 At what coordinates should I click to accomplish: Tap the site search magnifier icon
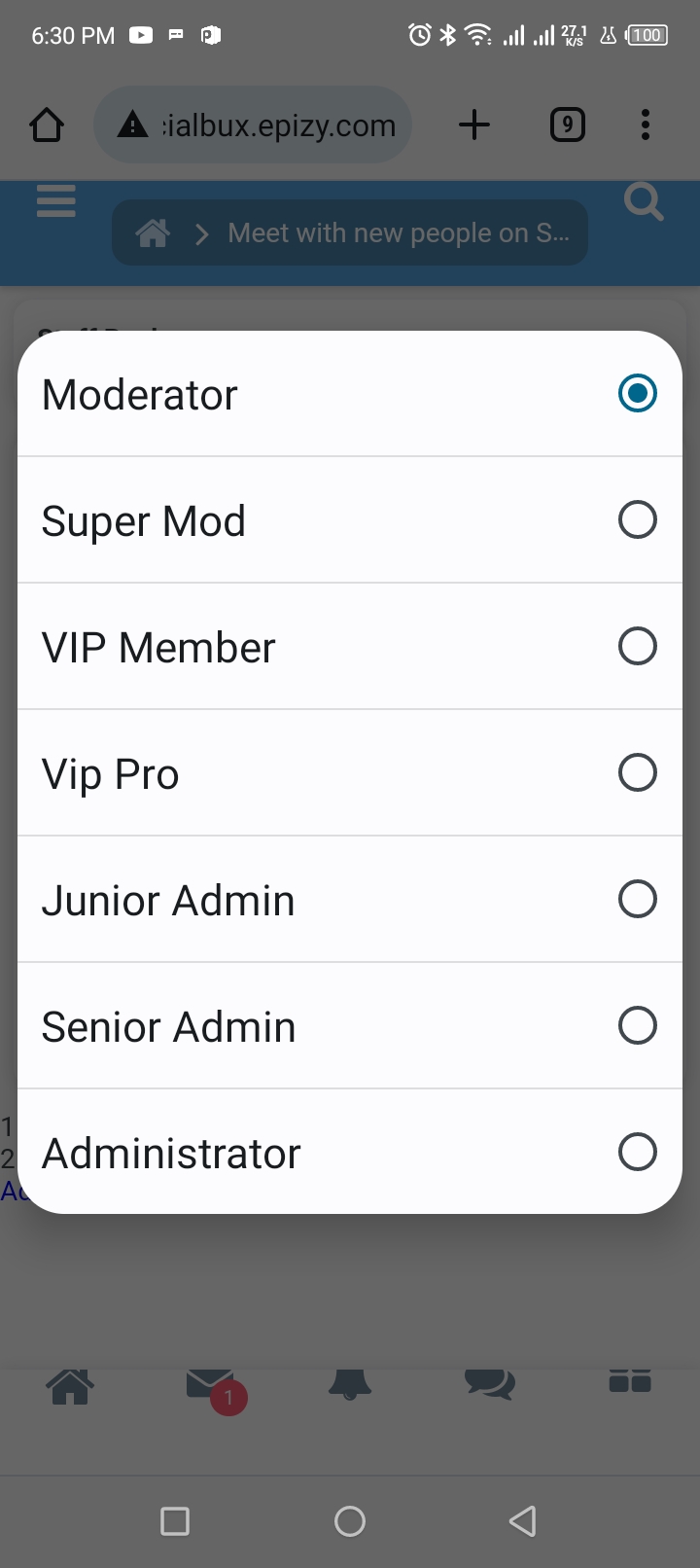643,202
